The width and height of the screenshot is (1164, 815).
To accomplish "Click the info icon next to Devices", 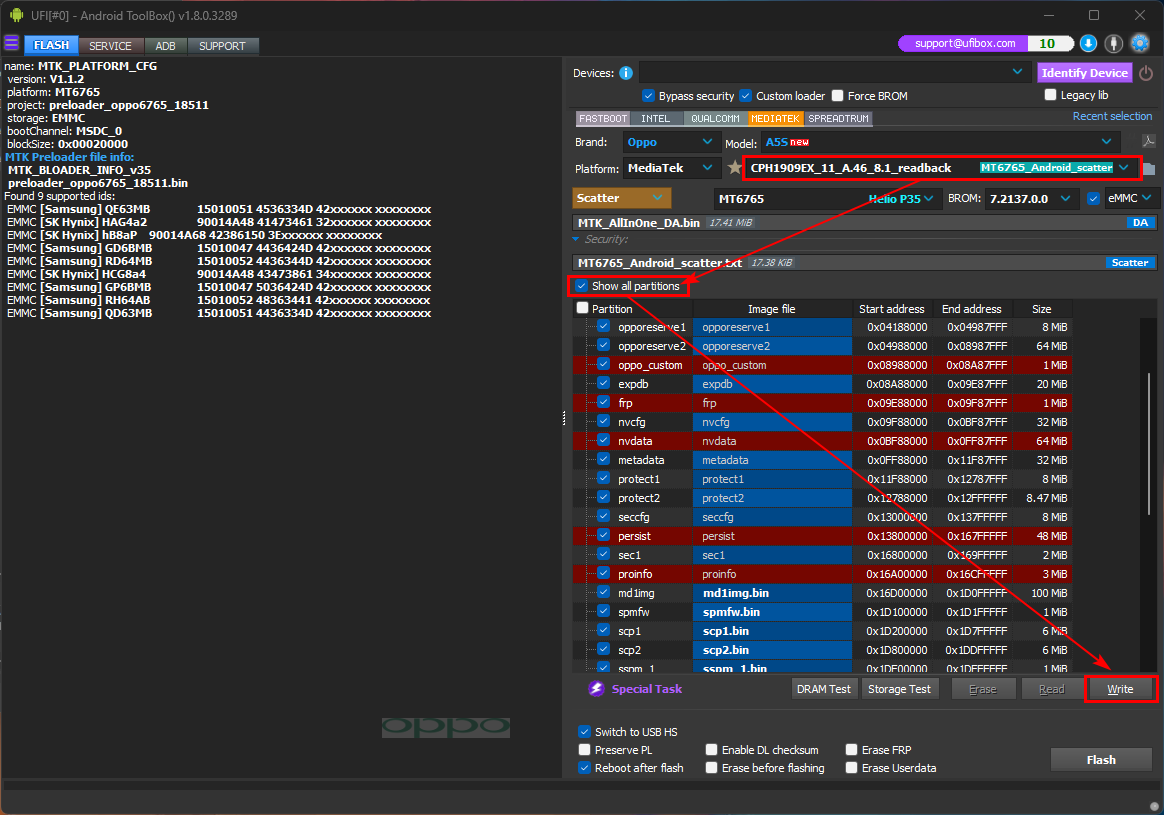I will point(626,73).
